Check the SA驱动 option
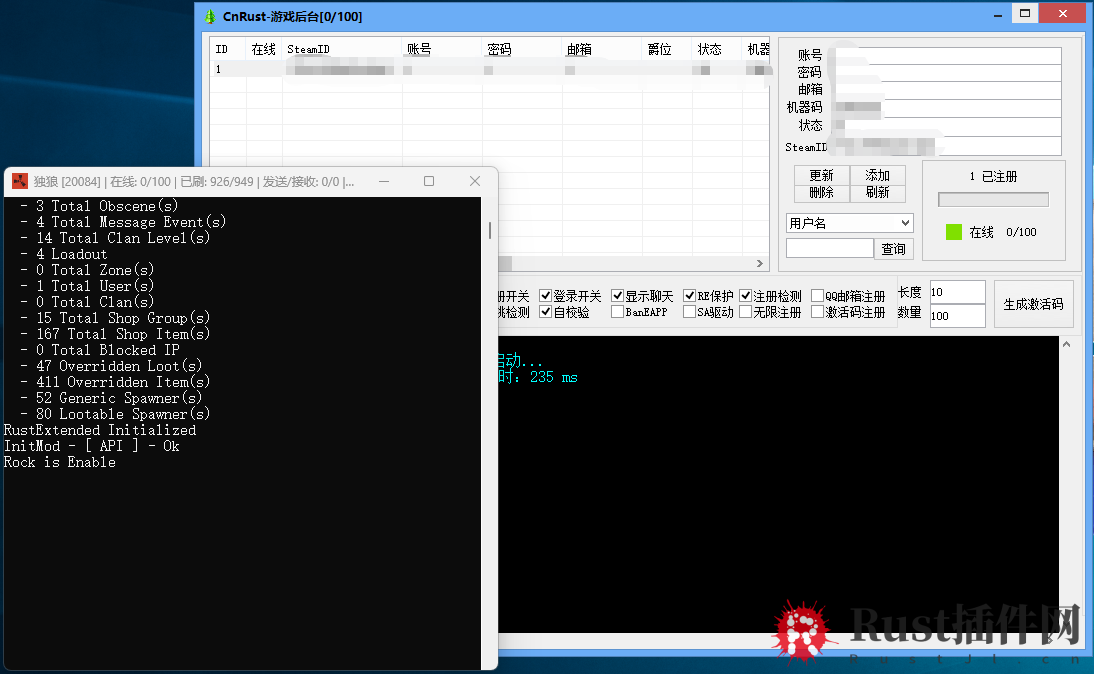The height and width of the screenshot is (674, 1094). [x=688, y=312]
